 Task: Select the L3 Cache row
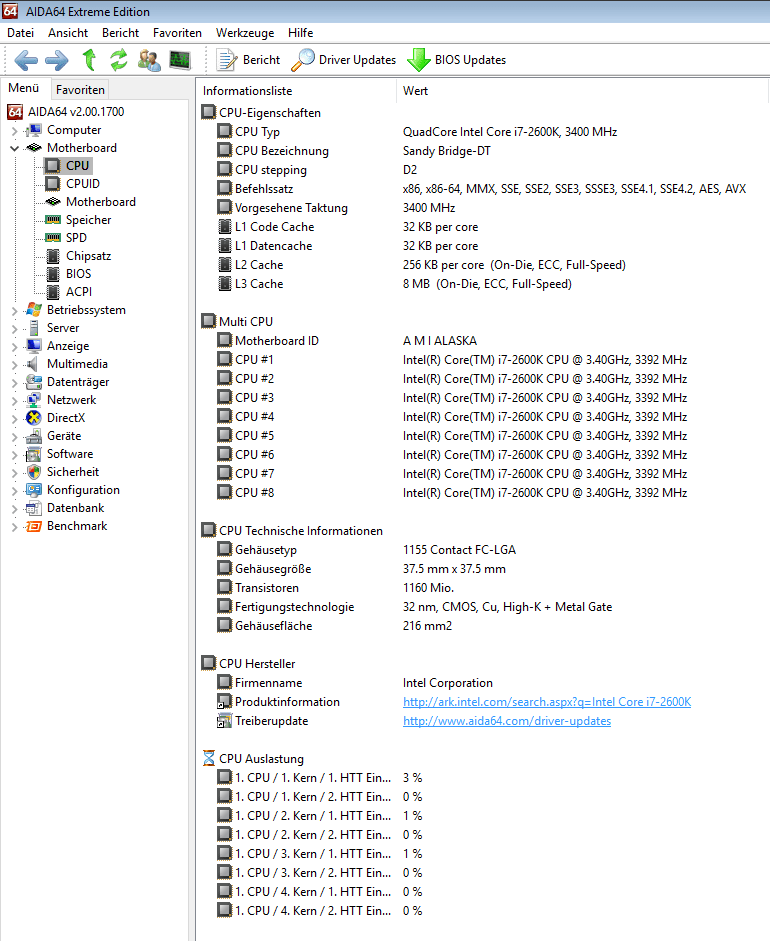[483, 283]
